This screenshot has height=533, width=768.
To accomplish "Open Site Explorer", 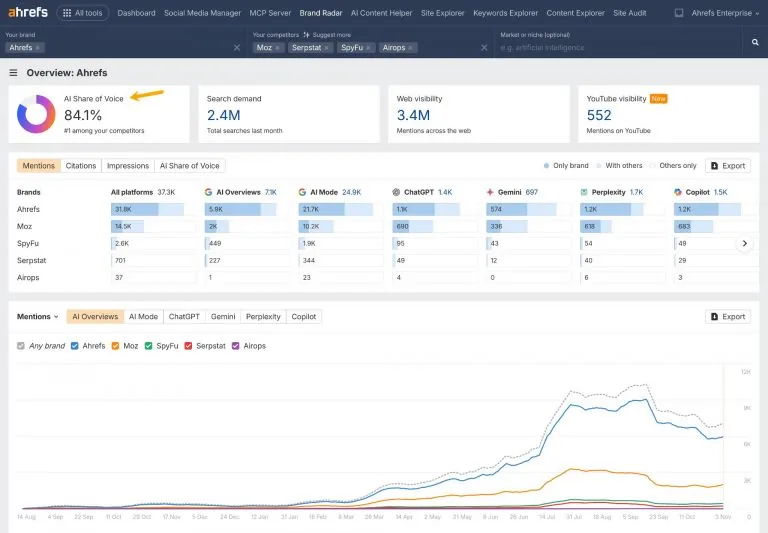I will point(442,13).
